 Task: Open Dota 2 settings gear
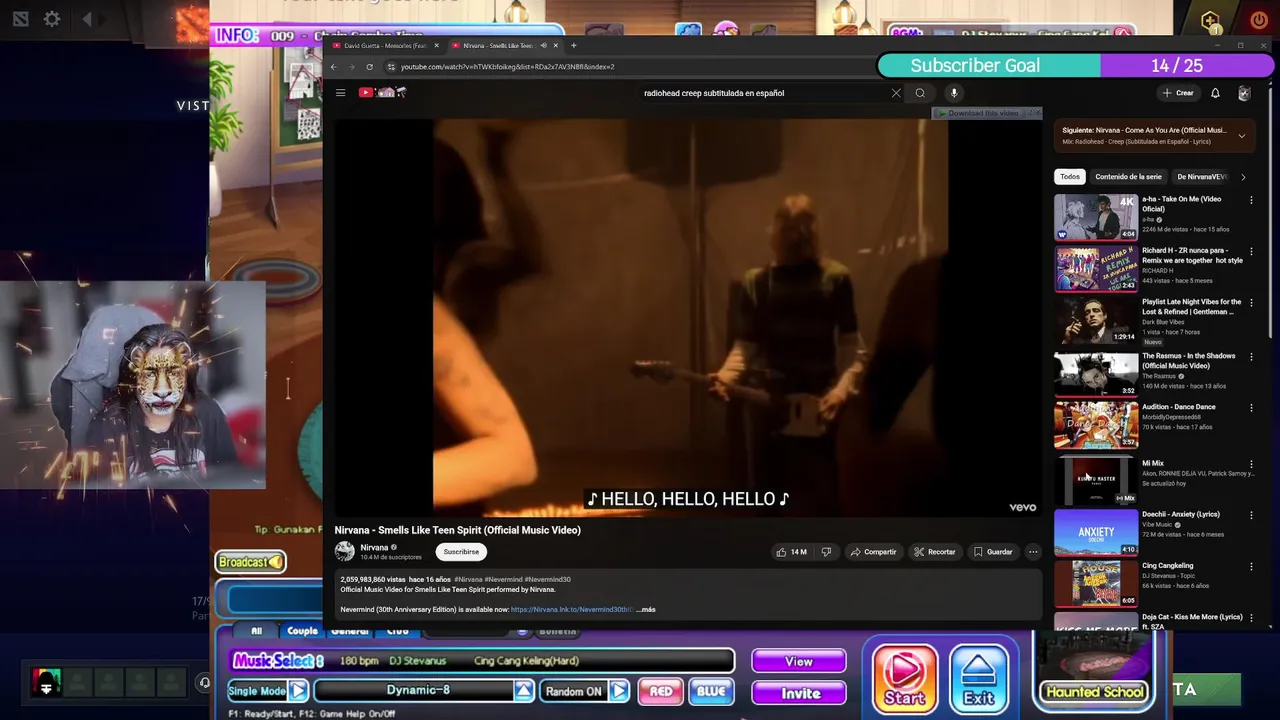52,19
